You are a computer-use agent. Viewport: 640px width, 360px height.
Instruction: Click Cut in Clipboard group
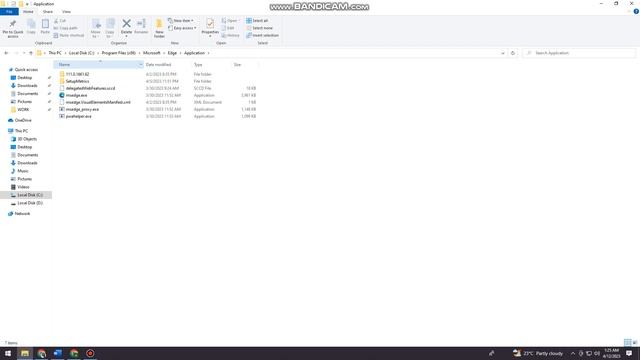tap(60, 21)
